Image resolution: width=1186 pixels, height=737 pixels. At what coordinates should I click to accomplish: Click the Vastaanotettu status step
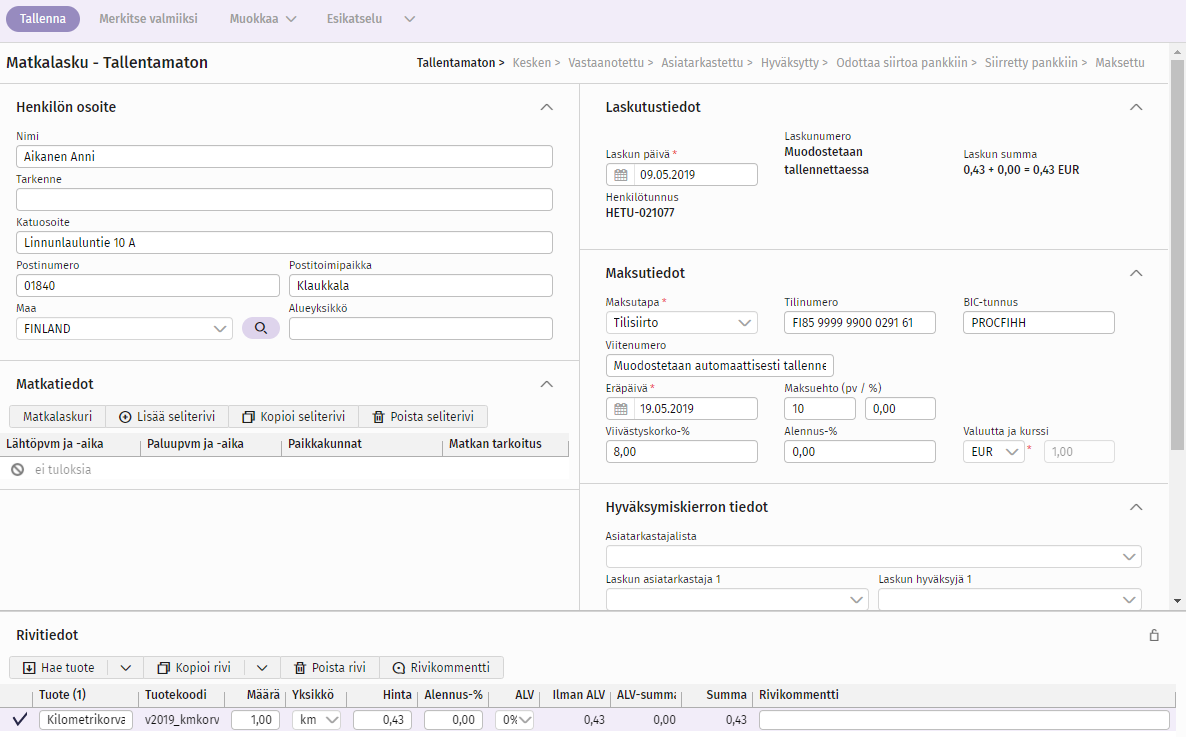(x=606, y=63)
